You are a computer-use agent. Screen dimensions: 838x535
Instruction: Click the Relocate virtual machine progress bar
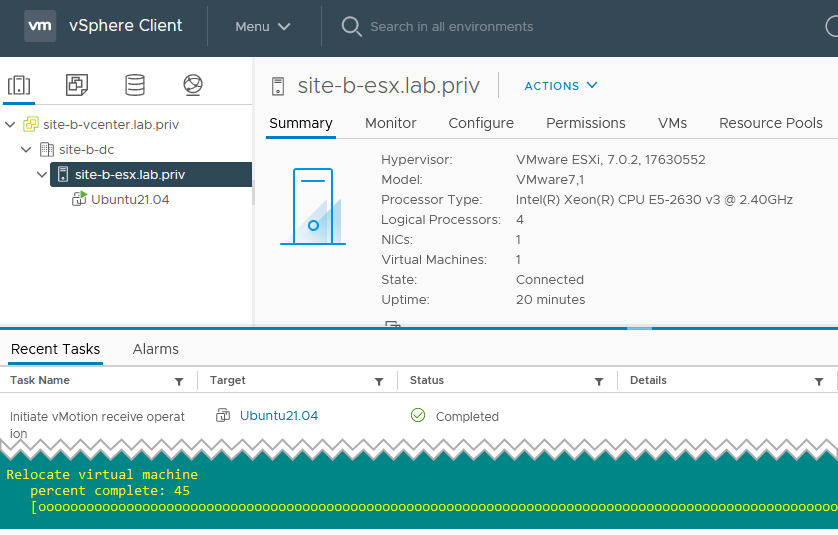[x=434, y=507]
